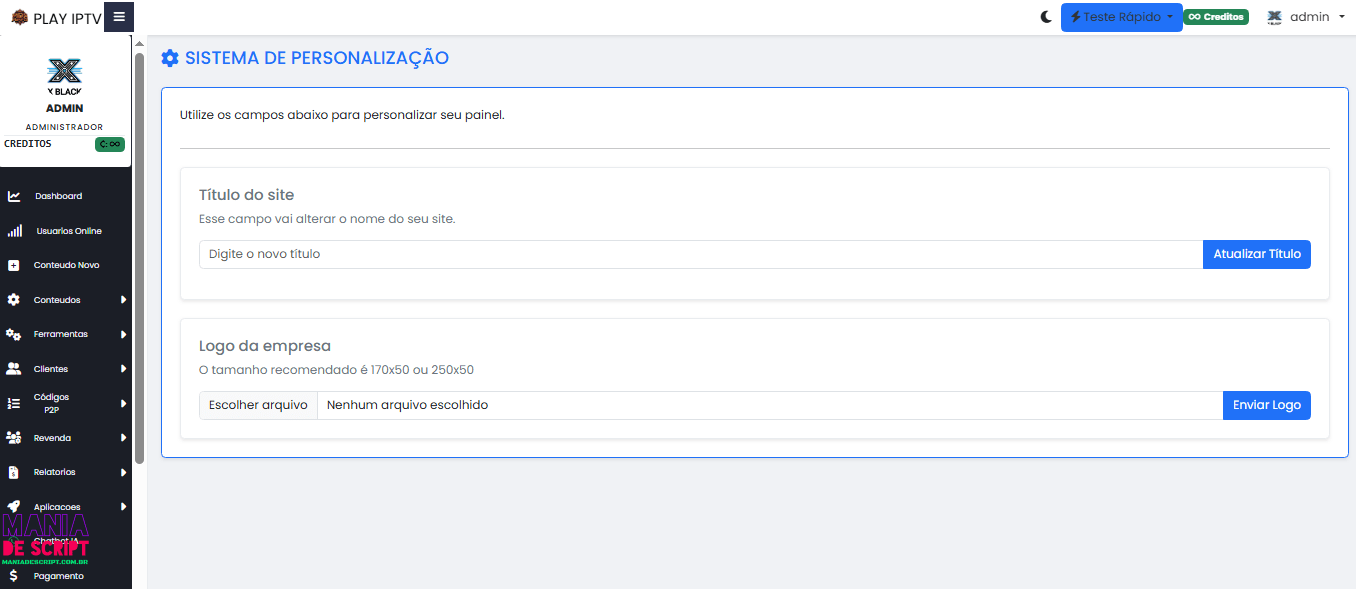Click the rocket icon beside Aplicacoes
This screenshot has height=589, width=1356.
point(13,507)
